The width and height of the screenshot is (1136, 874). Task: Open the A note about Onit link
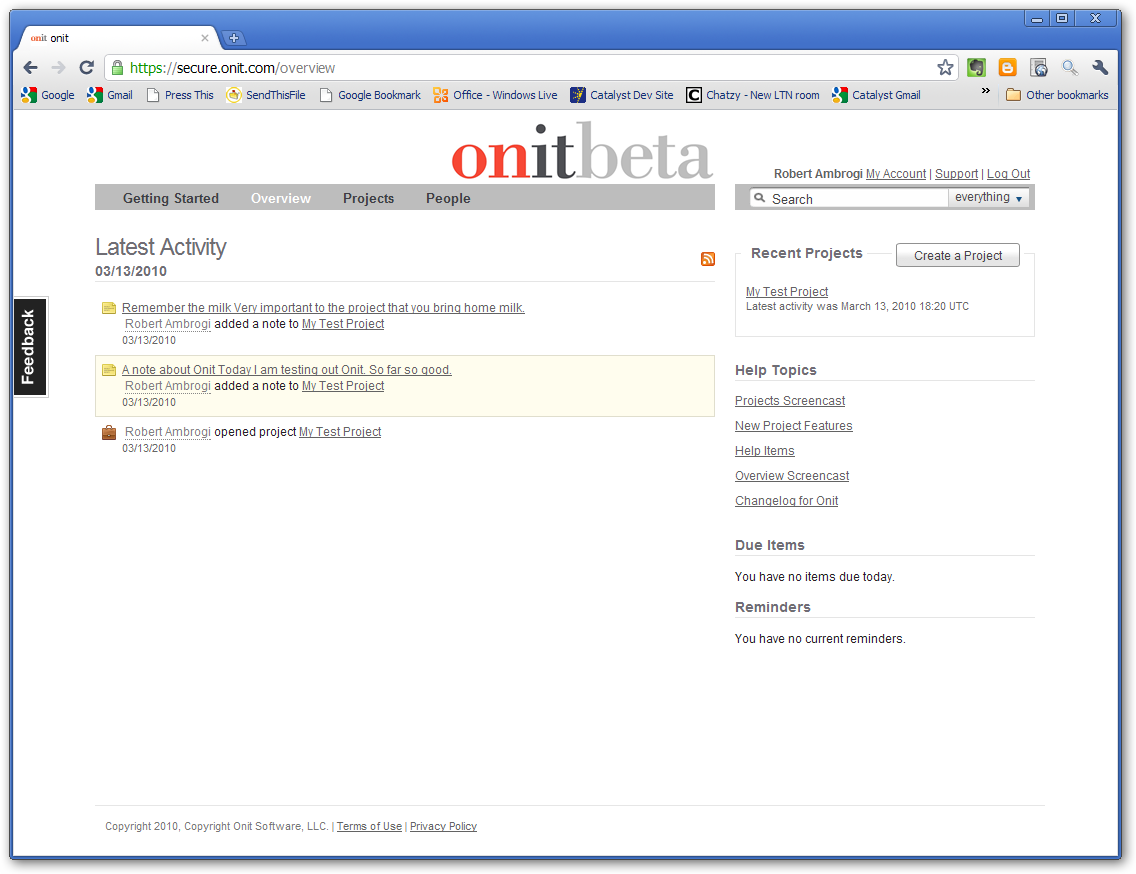click(x=287, y=370)
